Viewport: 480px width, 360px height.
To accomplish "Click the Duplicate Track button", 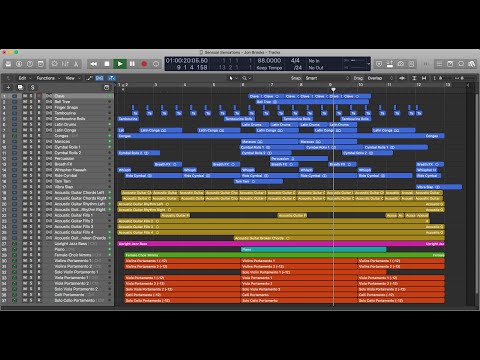I will coord(20,87).
